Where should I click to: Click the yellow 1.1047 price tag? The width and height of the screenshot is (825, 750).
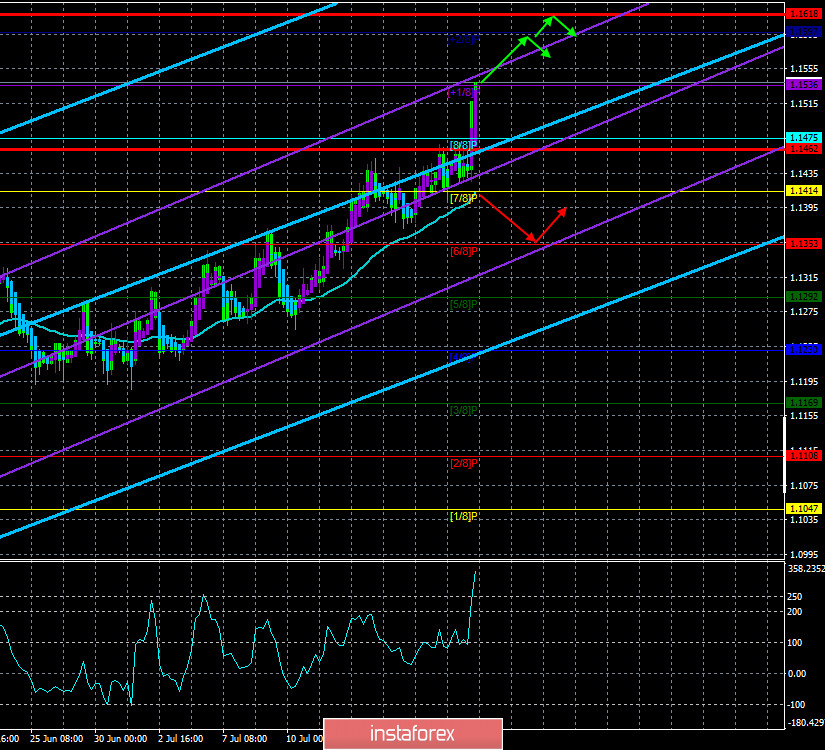[804, 509]
